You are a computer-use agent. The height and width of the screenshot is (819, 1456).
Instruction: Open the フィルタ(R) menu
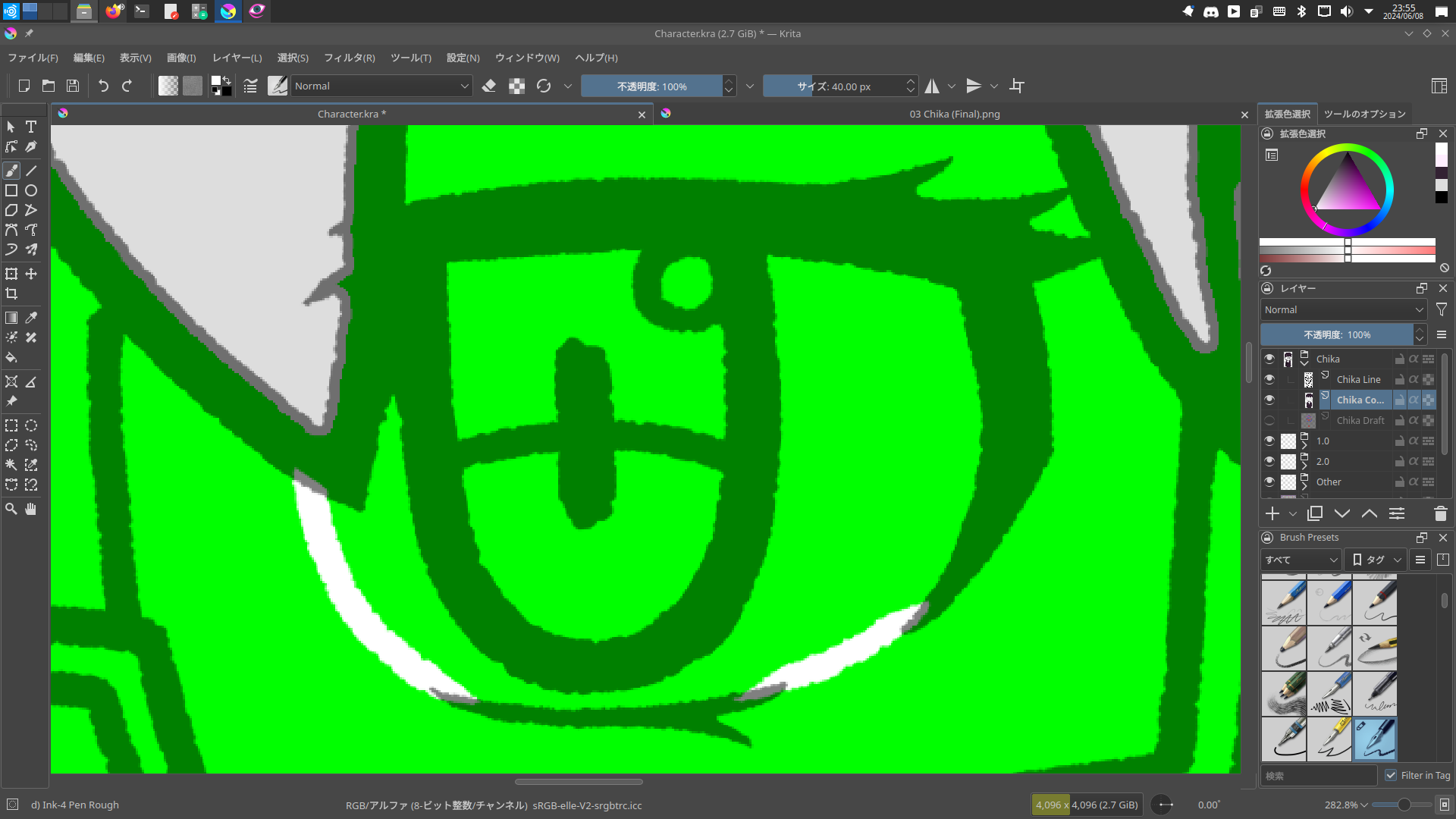(349, 58)
